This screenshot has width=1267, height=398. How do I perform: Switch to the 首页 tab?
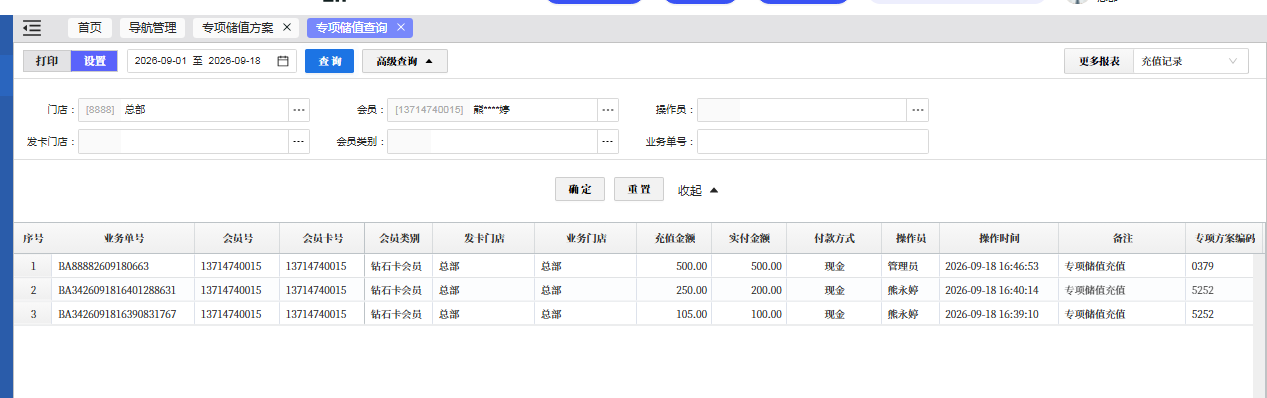pos(90,28)
